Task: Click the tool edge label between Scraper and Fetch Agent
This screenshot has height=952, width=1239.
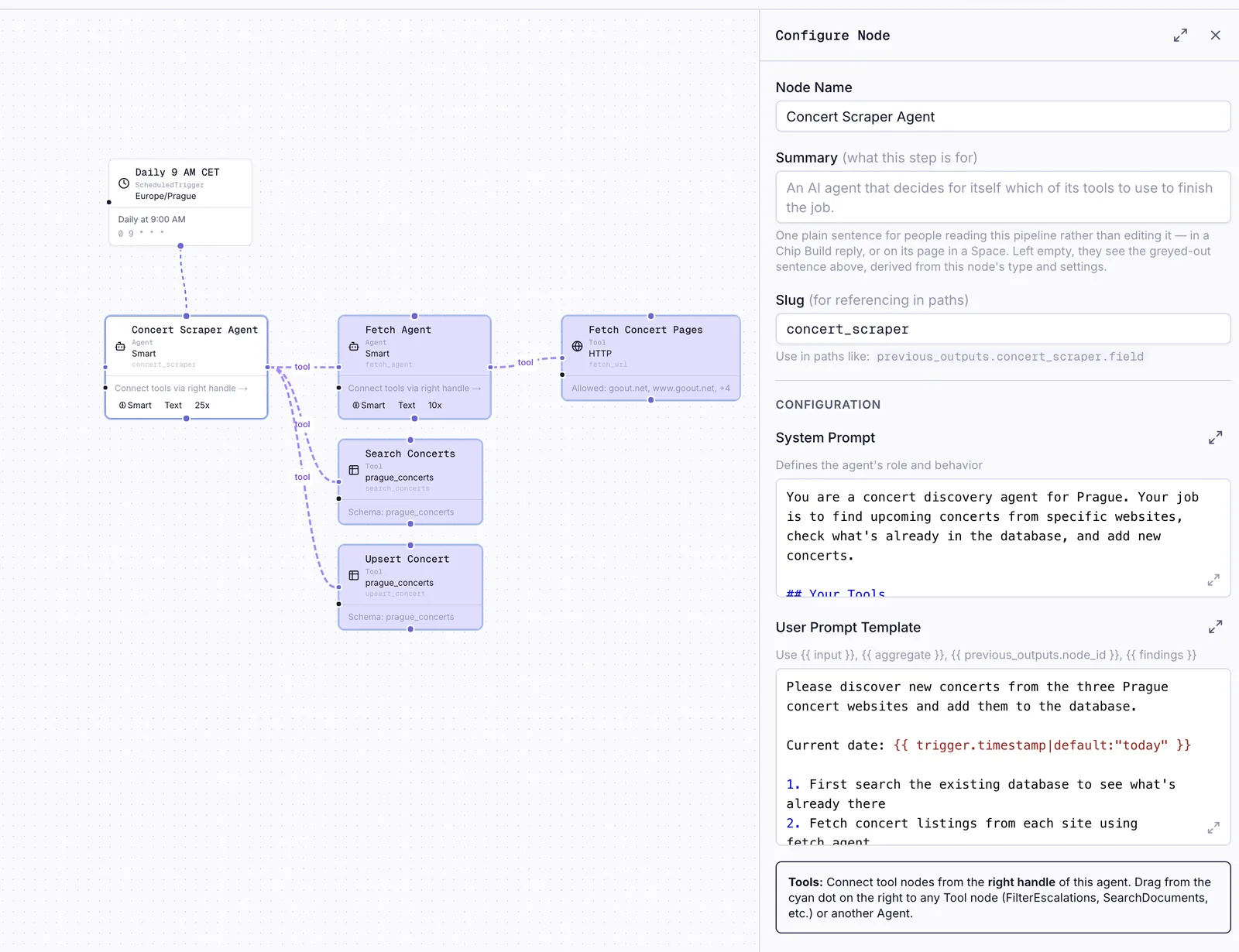Action: click(302, 367)
